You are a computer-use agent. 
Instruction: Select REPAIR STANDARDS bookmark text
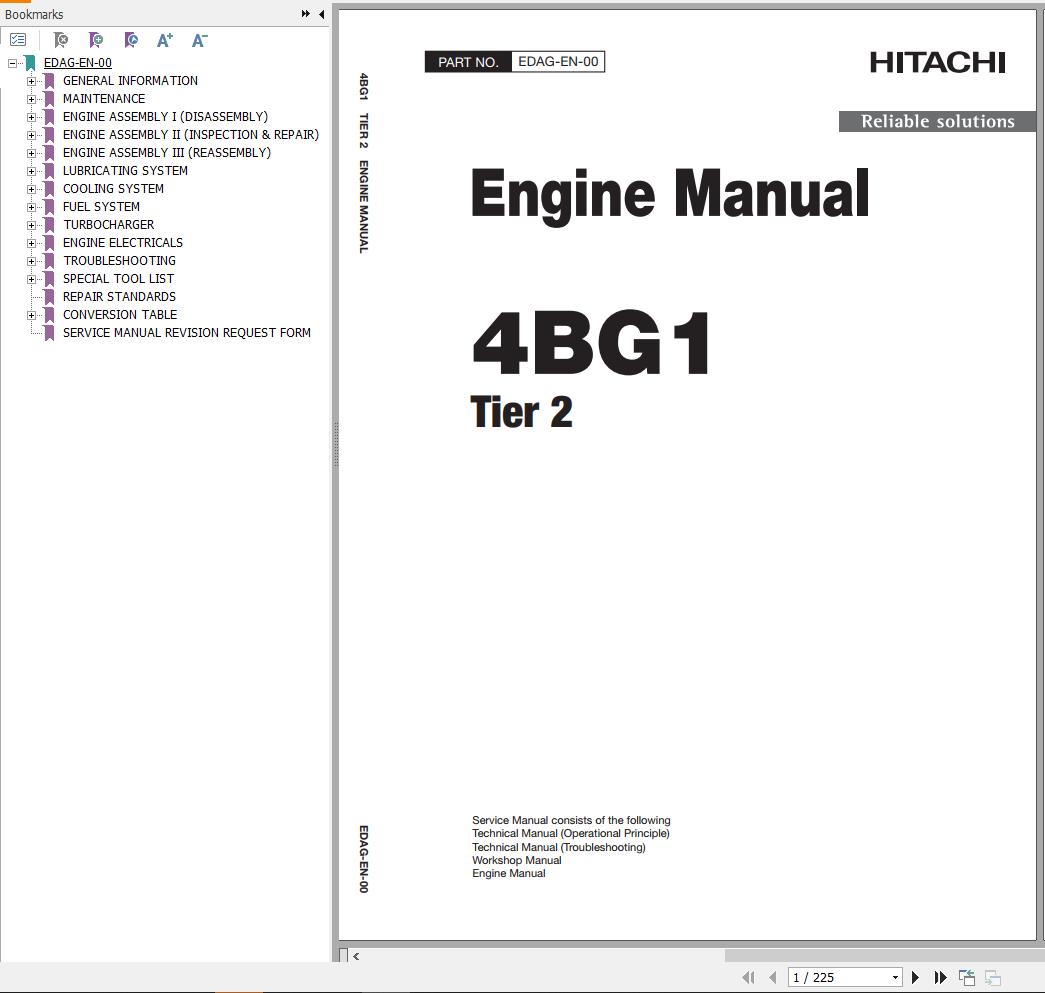tap(119, 297)
